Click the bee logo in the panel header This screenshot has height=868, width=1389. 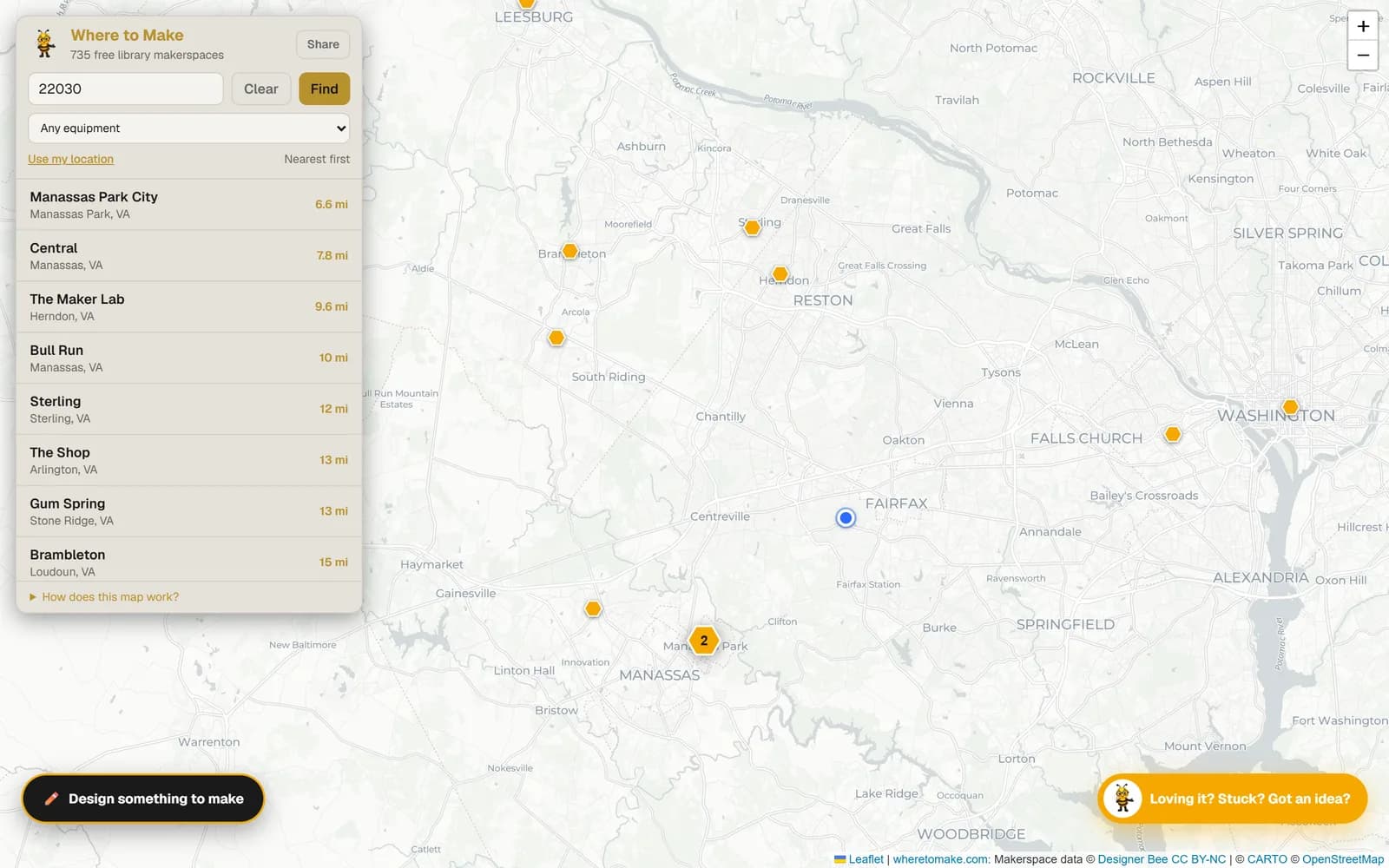pyautogui.click(x=45, y=43)
